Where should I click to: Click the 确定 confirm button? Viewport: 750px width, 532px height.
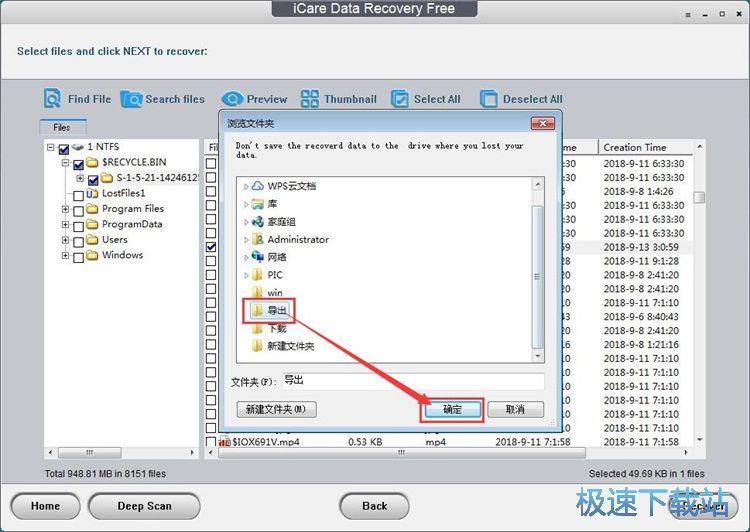[x=452, y=410]
